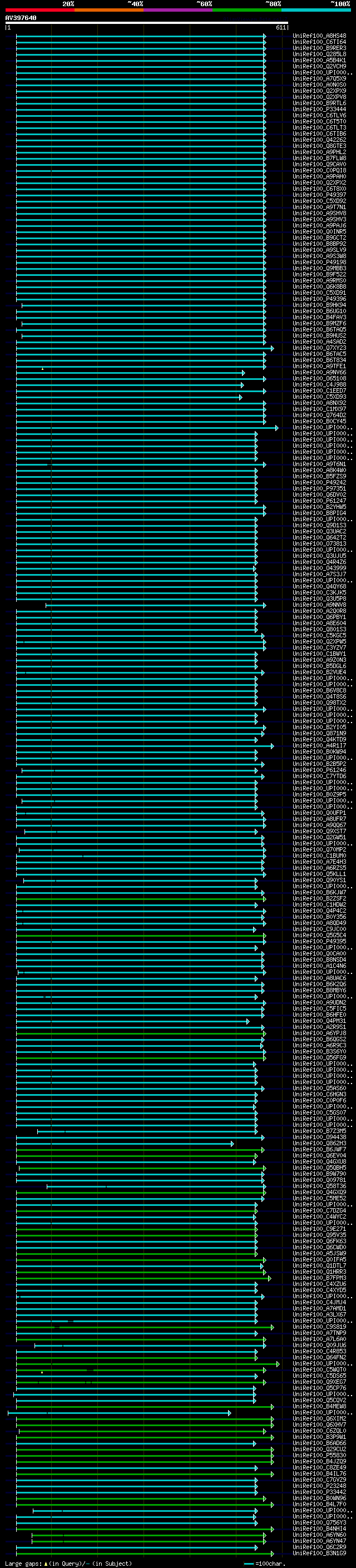356x1568 pixels.
Task: Select hit label UniRef100_A5B4K1
Action: pyautogui.click(x=319, y=60)
